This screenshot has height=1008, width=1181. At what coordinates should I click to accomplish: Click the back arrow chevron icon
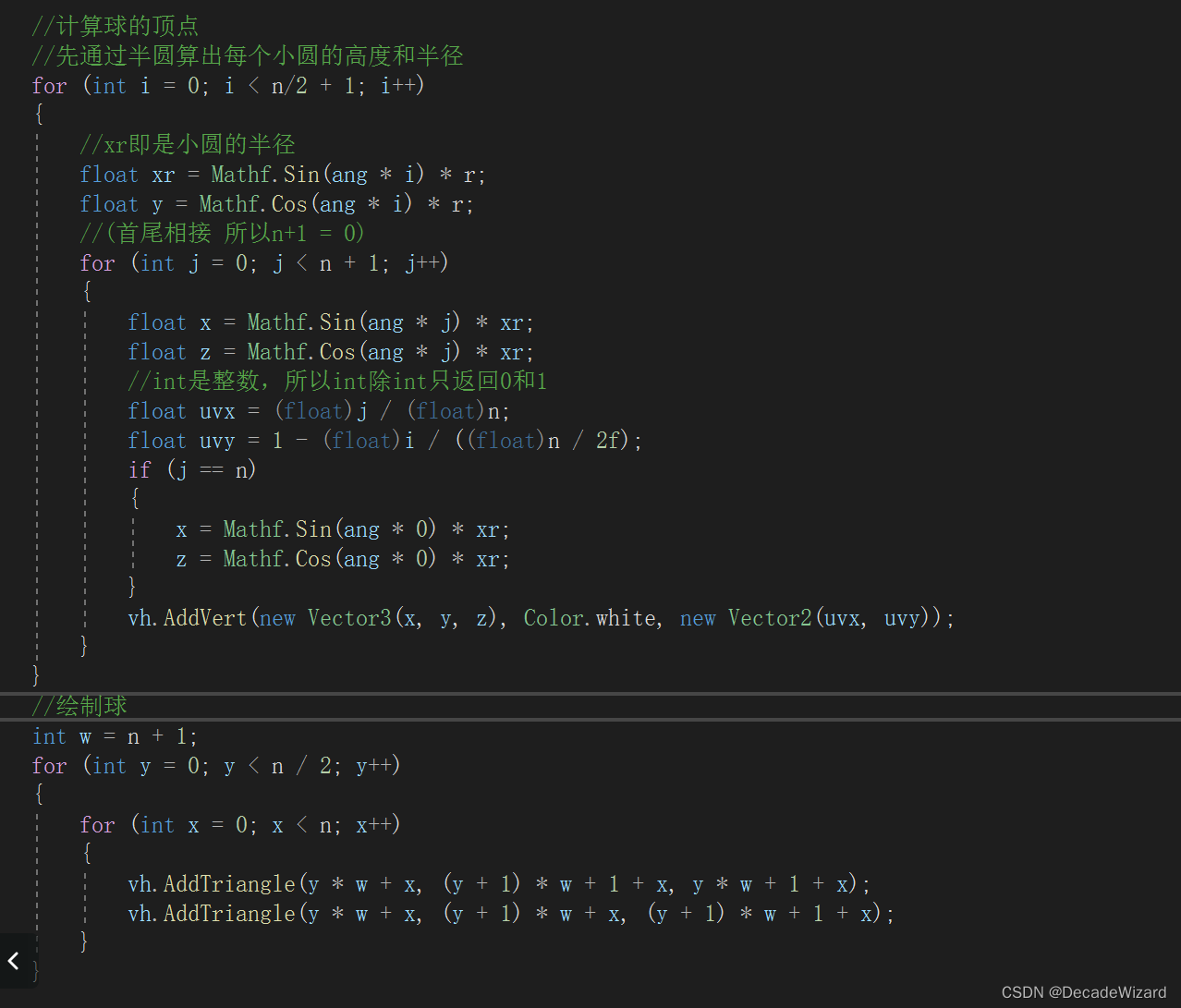14,961
